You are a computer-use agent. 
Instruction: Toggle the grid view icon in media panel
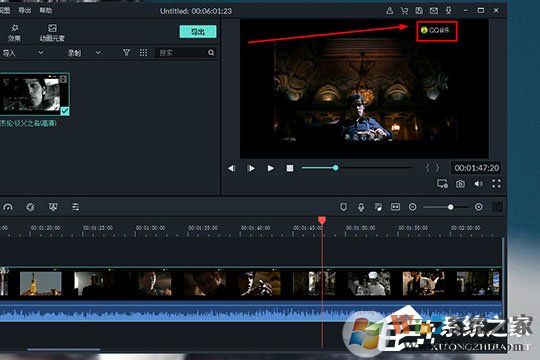coord(143,52)
